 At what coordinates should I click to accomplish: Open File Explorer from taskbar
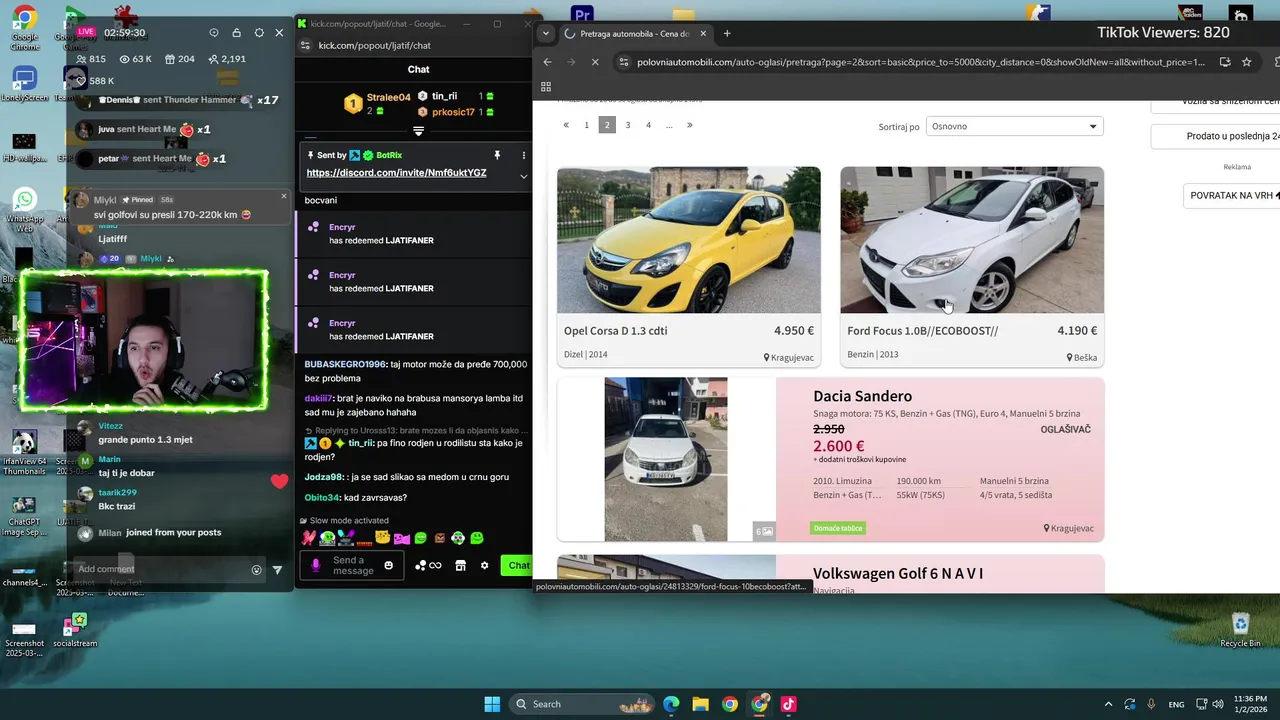tap(700, 704)
